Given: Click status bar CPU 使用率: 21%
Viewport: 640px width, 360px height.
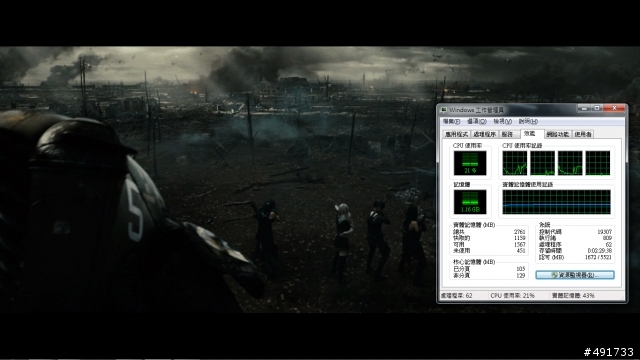Looking at the screenshot, I should tap(512, 296).
